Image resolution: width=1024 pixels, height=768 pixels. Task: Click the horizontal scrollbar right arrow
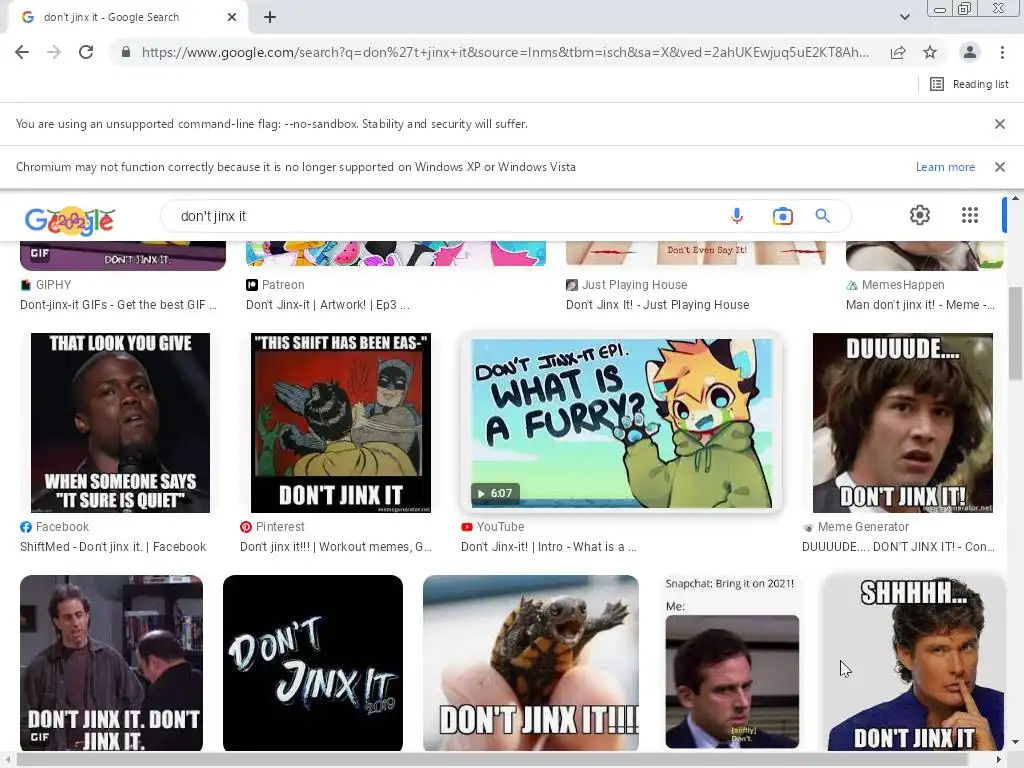coord(999,760)
